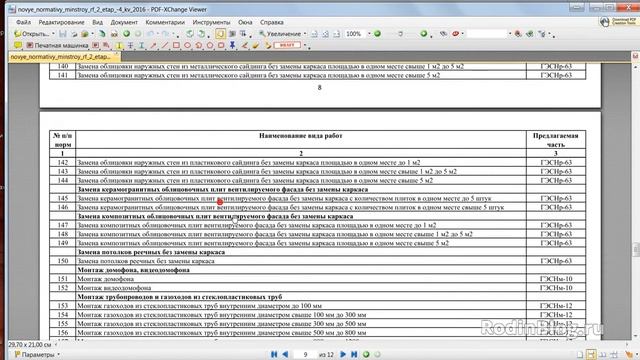Go to next page button

pyautogui.click(x=343, y=355)
